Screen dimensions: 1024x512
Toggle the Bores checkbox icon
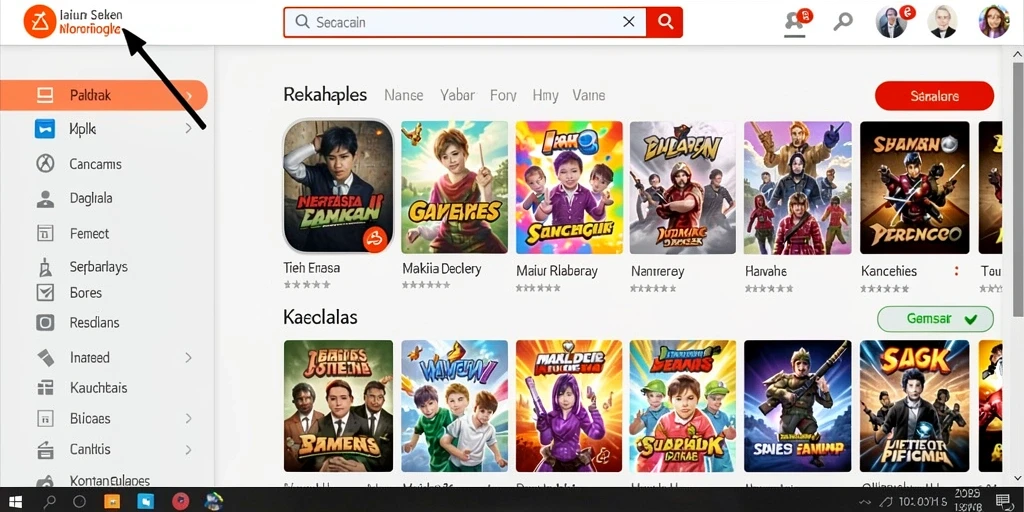[x=45, y=293]
